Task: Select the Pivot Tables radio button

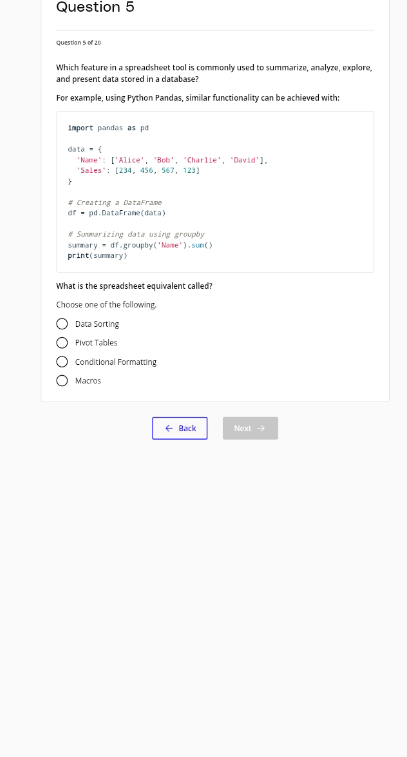Action: (x=62, y=343)
